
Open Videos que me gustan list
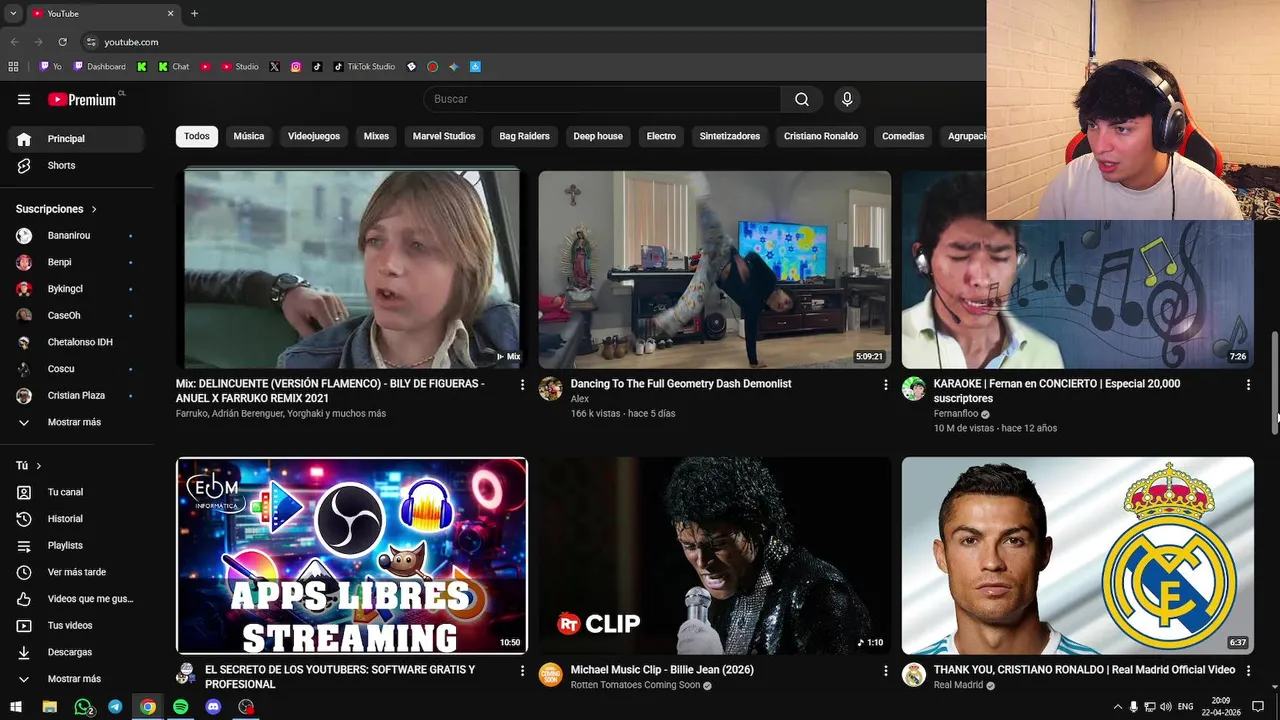(76, 599)
